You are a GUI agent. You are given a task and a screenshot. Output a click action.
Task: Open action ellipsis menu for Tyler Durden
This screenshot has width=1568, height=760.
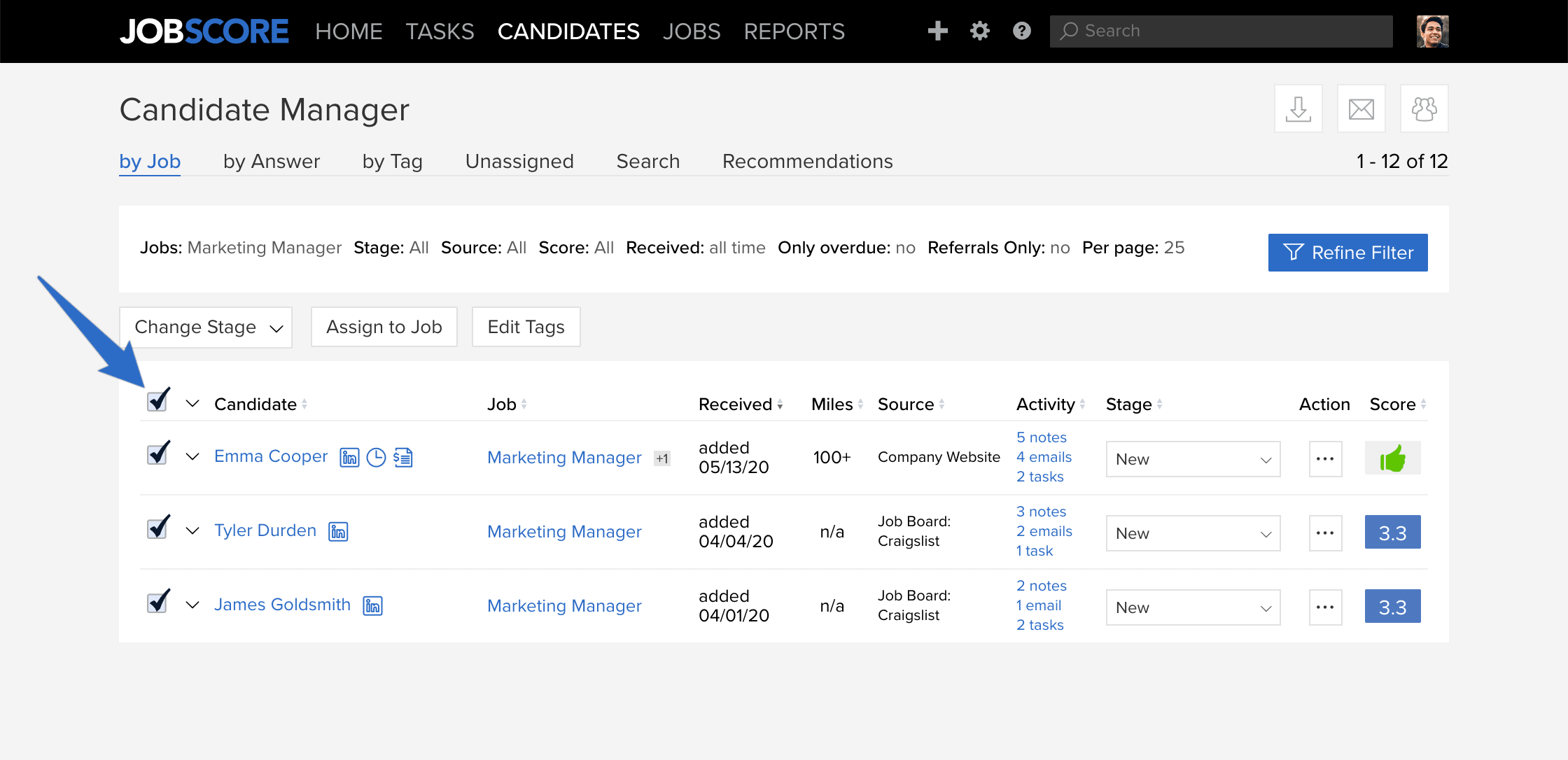[x=1325, y=533]
